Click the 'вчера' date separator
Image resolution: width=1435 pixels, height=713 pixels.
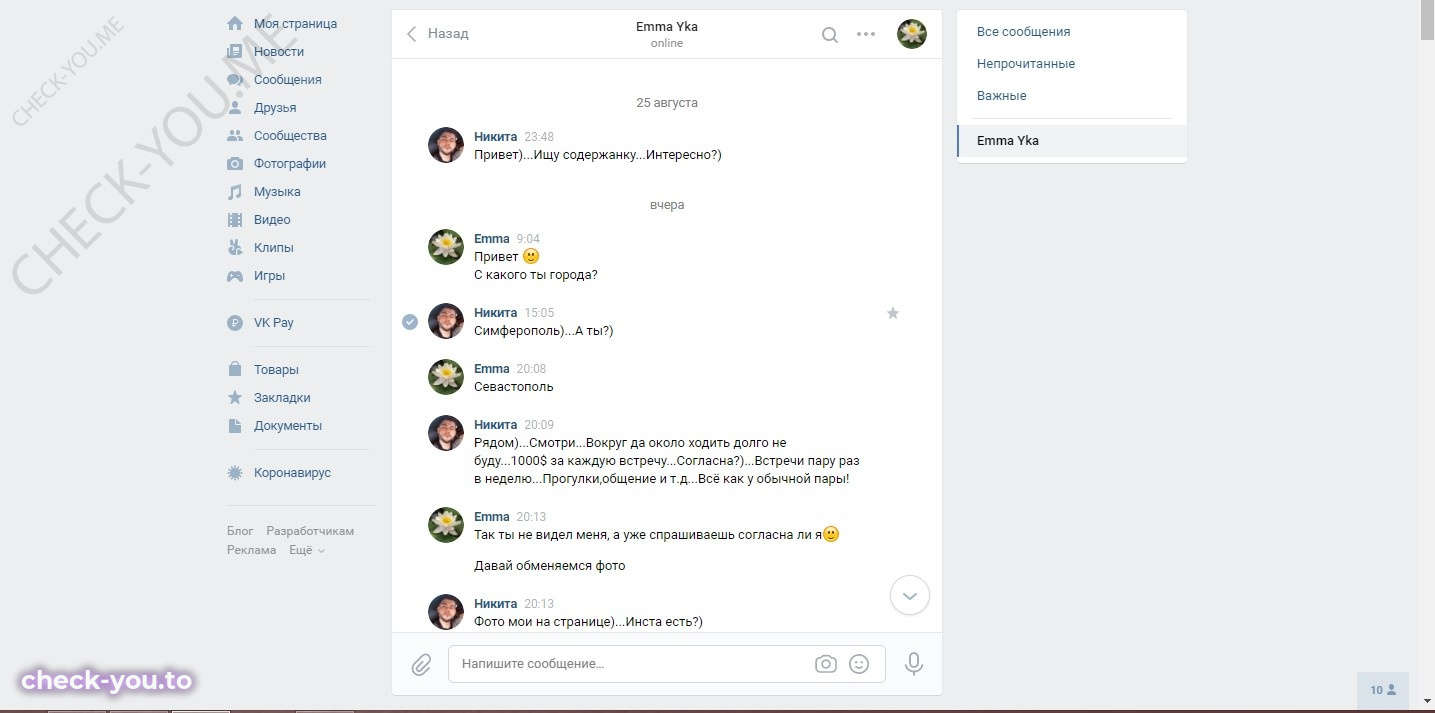pos(667,205)
